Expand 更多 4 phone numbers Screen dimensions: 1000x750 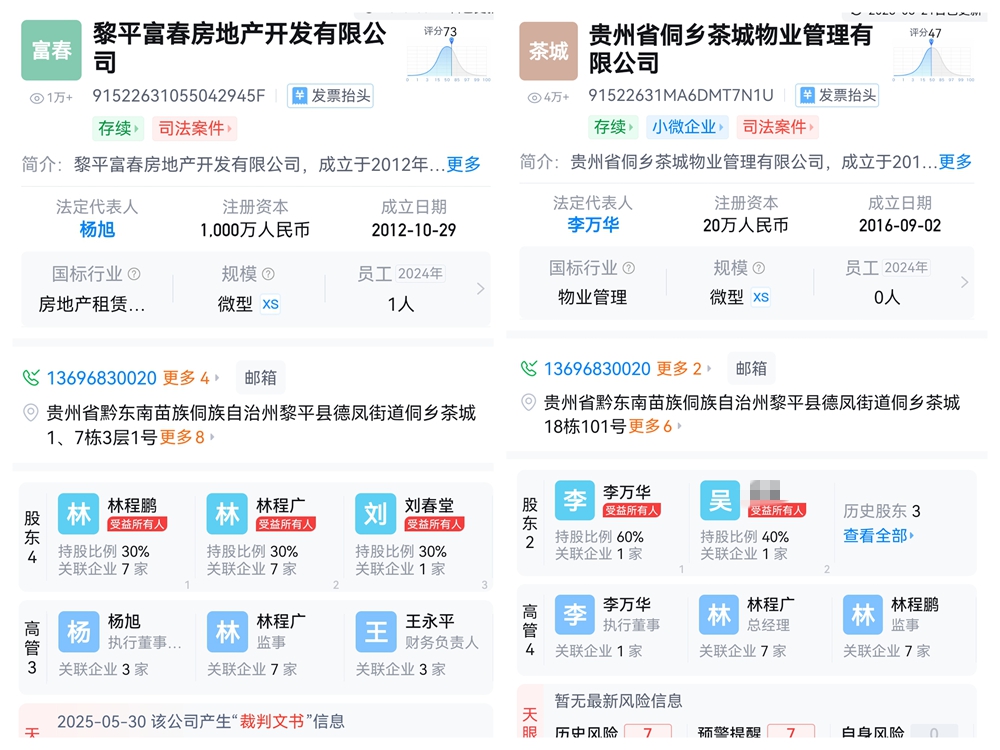click(191, 378)
